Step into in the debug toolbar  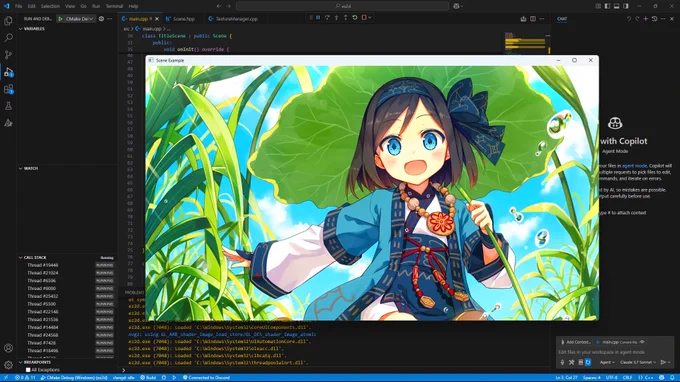click(x=336, y=17)
